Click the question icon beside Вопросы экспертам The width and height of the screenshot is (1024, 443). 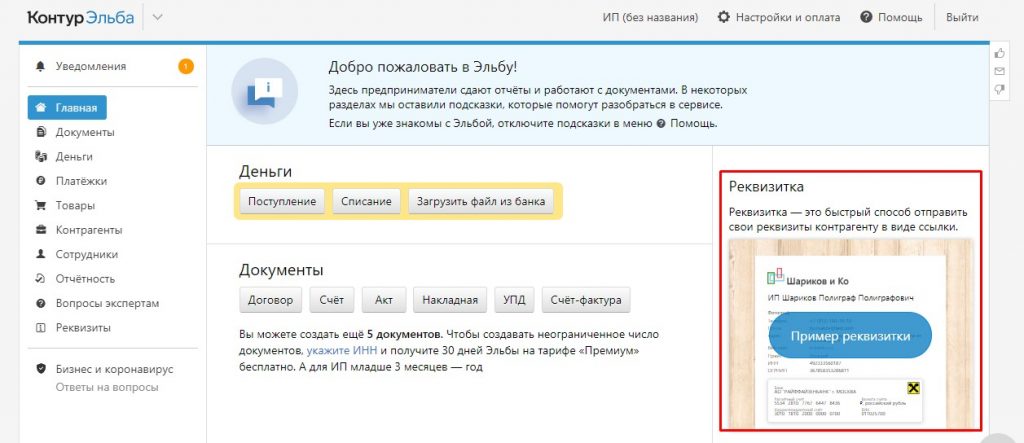41,303
